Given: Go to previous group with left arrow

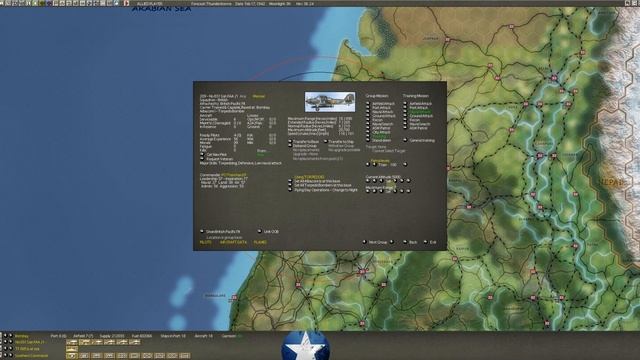Looking at the screenshot, I should point(364,242).
